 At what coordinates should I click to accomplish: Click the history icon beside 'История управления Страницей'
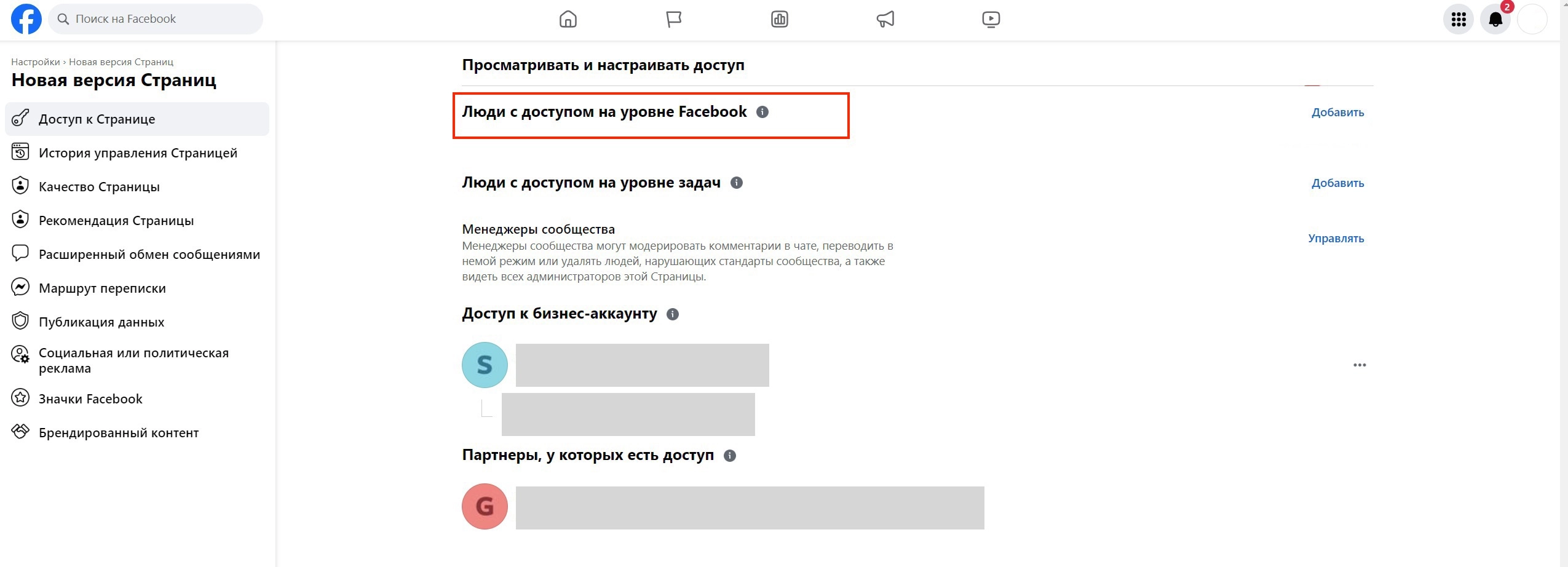(20, 151)
